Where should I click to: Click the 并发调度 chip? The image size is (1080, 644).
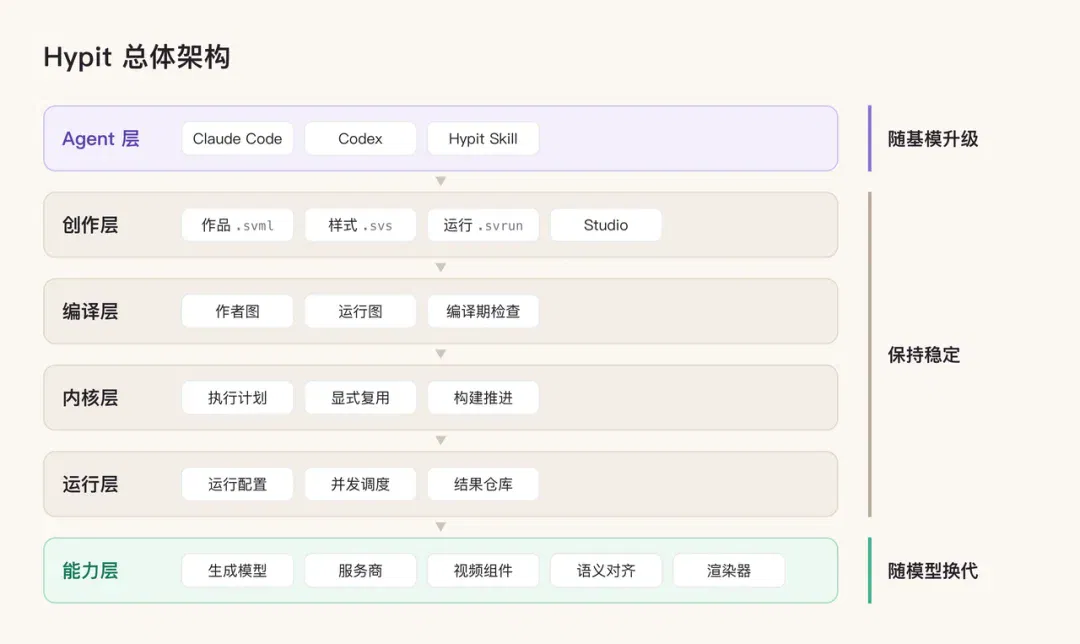click(x=360, y=484)
